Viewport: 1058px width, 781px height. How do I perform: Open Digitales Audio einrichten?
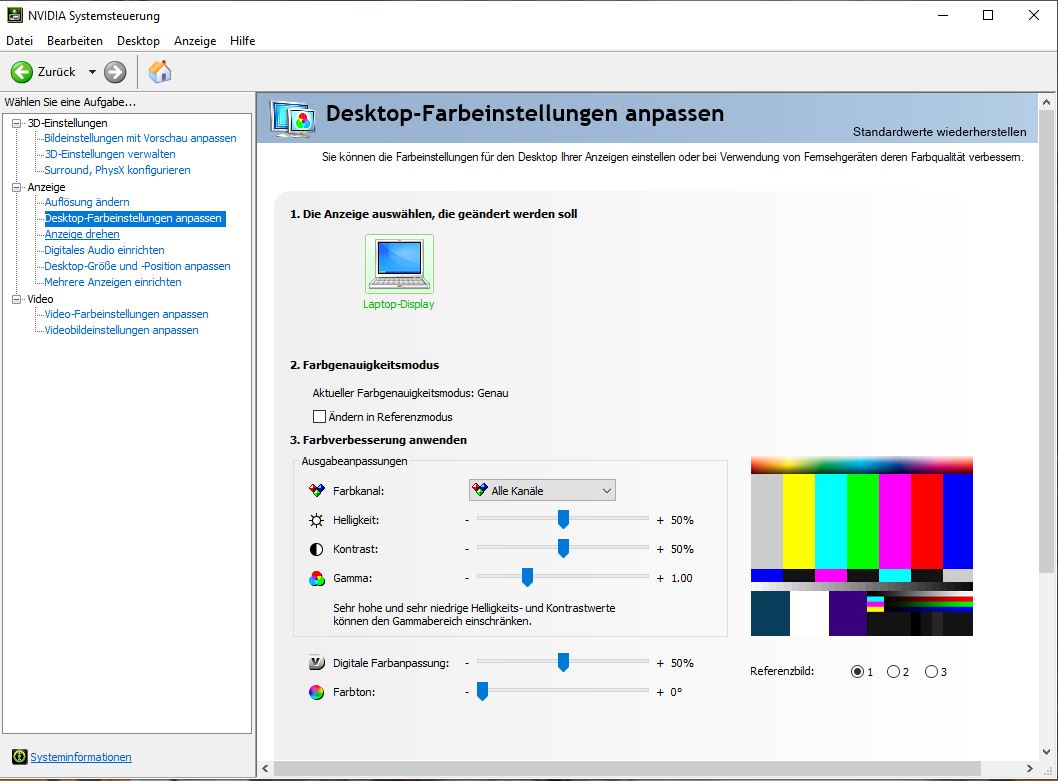tap(105, 250)
